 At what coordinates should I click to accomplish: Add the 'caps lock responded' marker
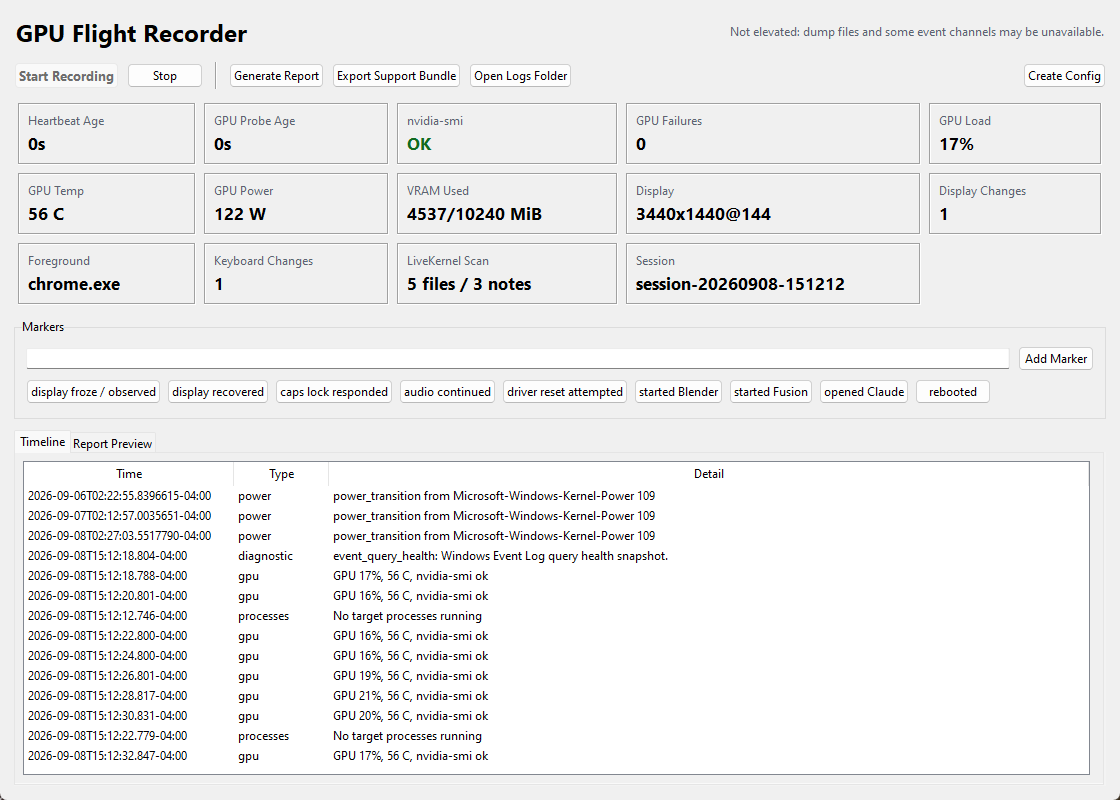tap(334, 391)
